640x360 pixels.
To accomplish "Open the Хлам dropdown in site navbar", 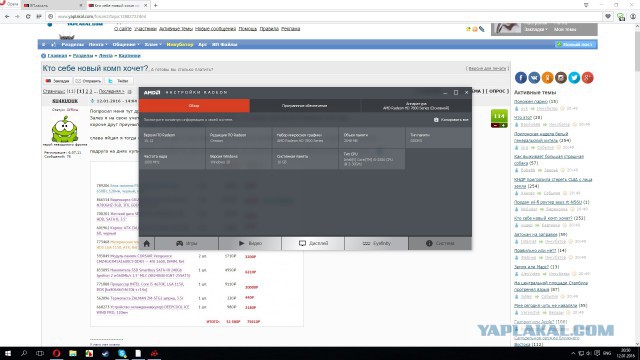I will (153, 44).
